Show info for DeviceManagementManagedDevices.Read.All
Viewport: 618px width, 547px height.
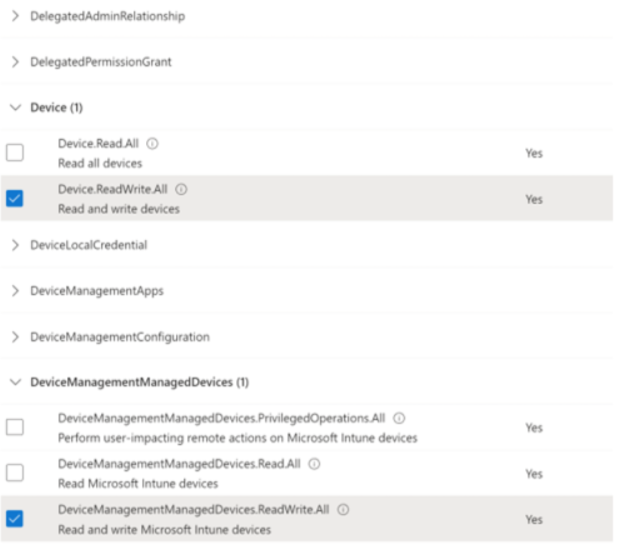tap(314, 464)
